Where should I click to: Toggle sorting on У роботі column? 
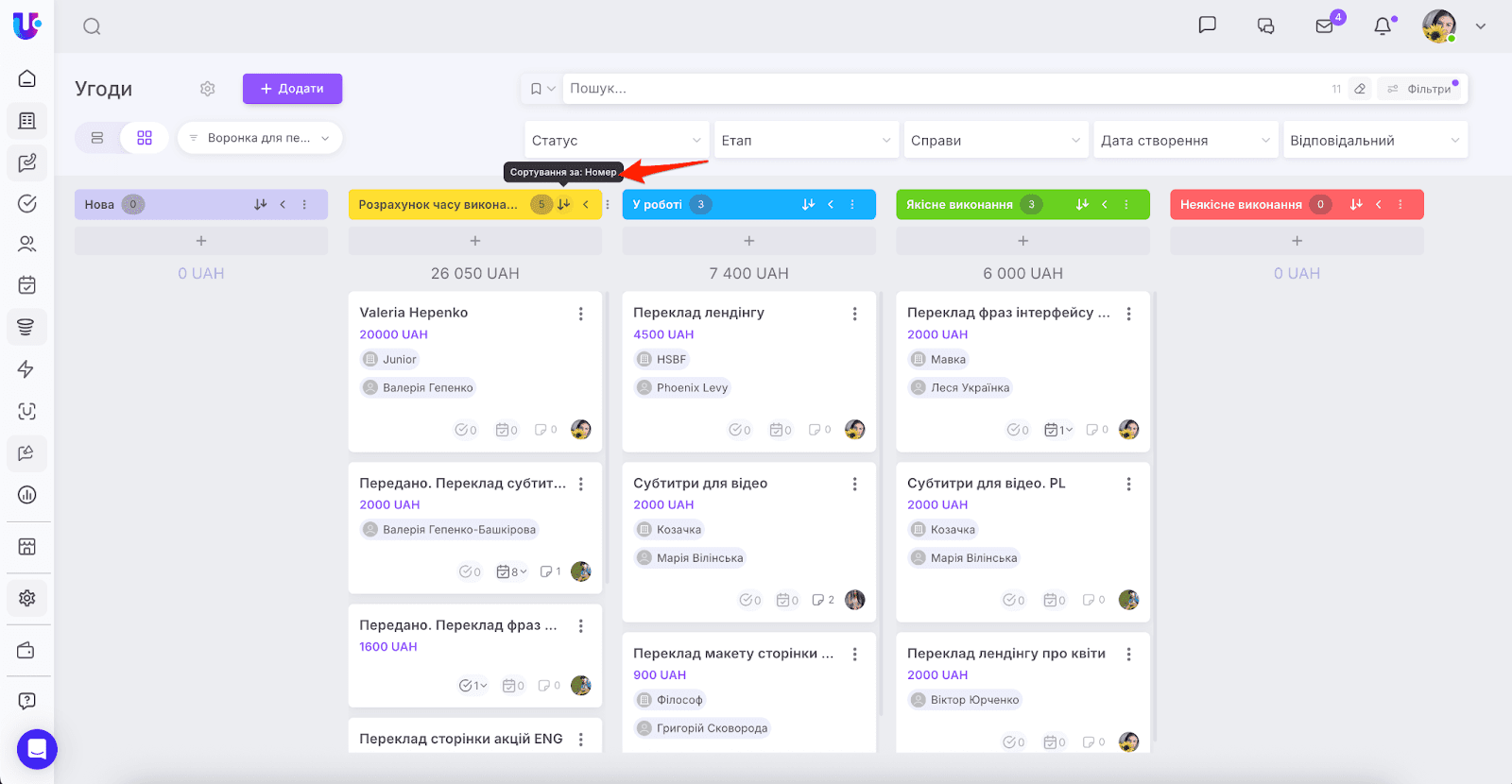click(808, 204)
